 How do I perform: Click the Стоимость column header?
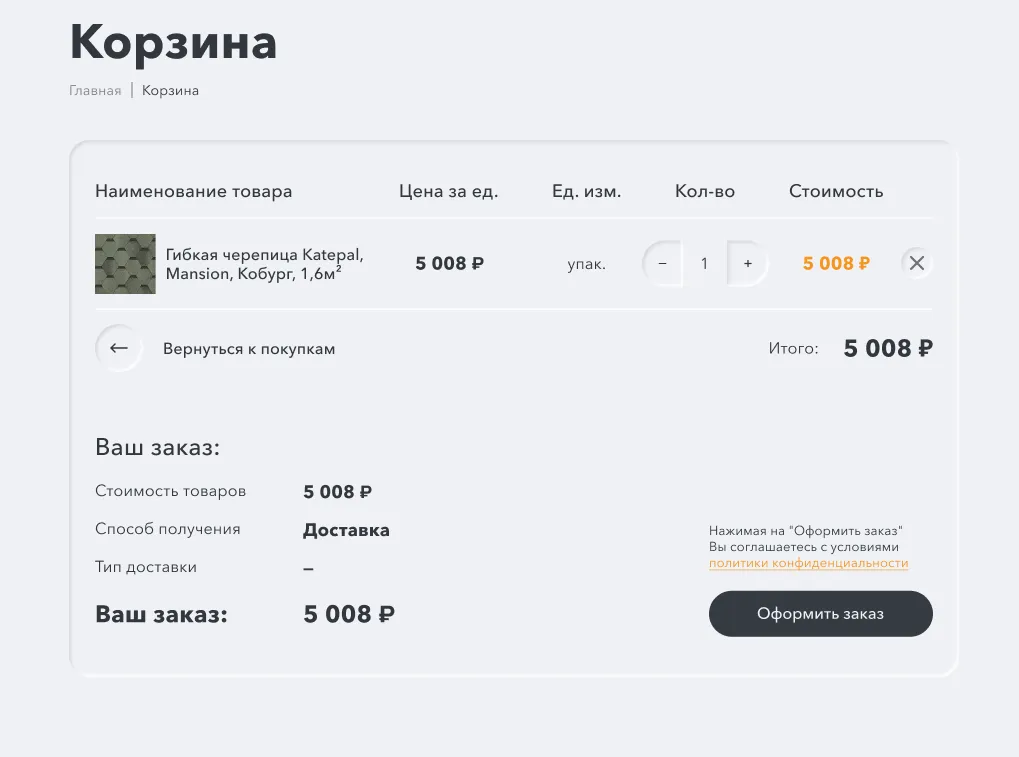[836, 191]
